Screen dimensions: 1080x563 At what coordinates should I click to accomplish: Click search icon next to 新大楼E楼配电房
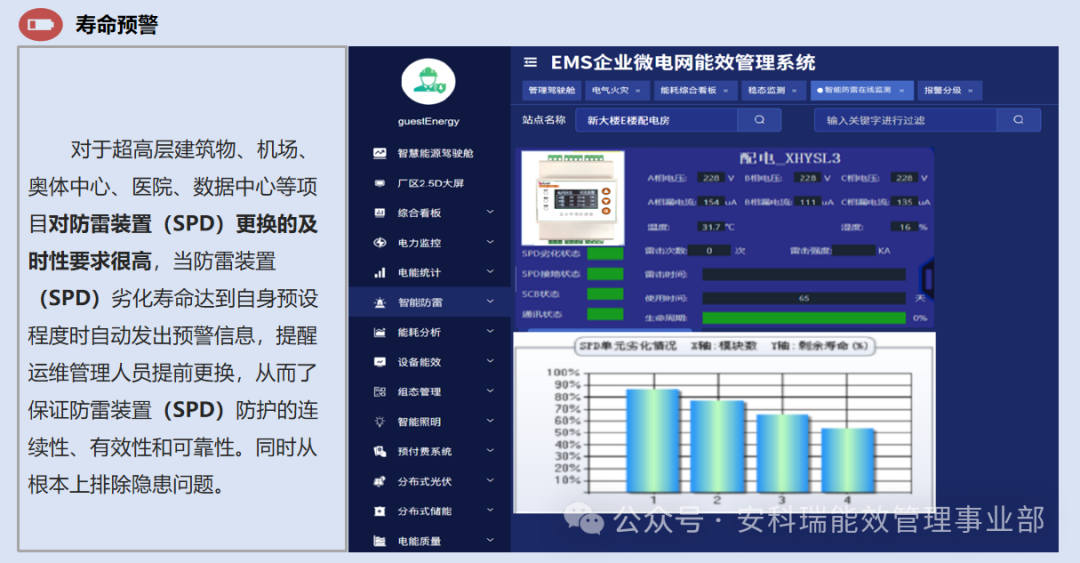[x=759, y=120]
